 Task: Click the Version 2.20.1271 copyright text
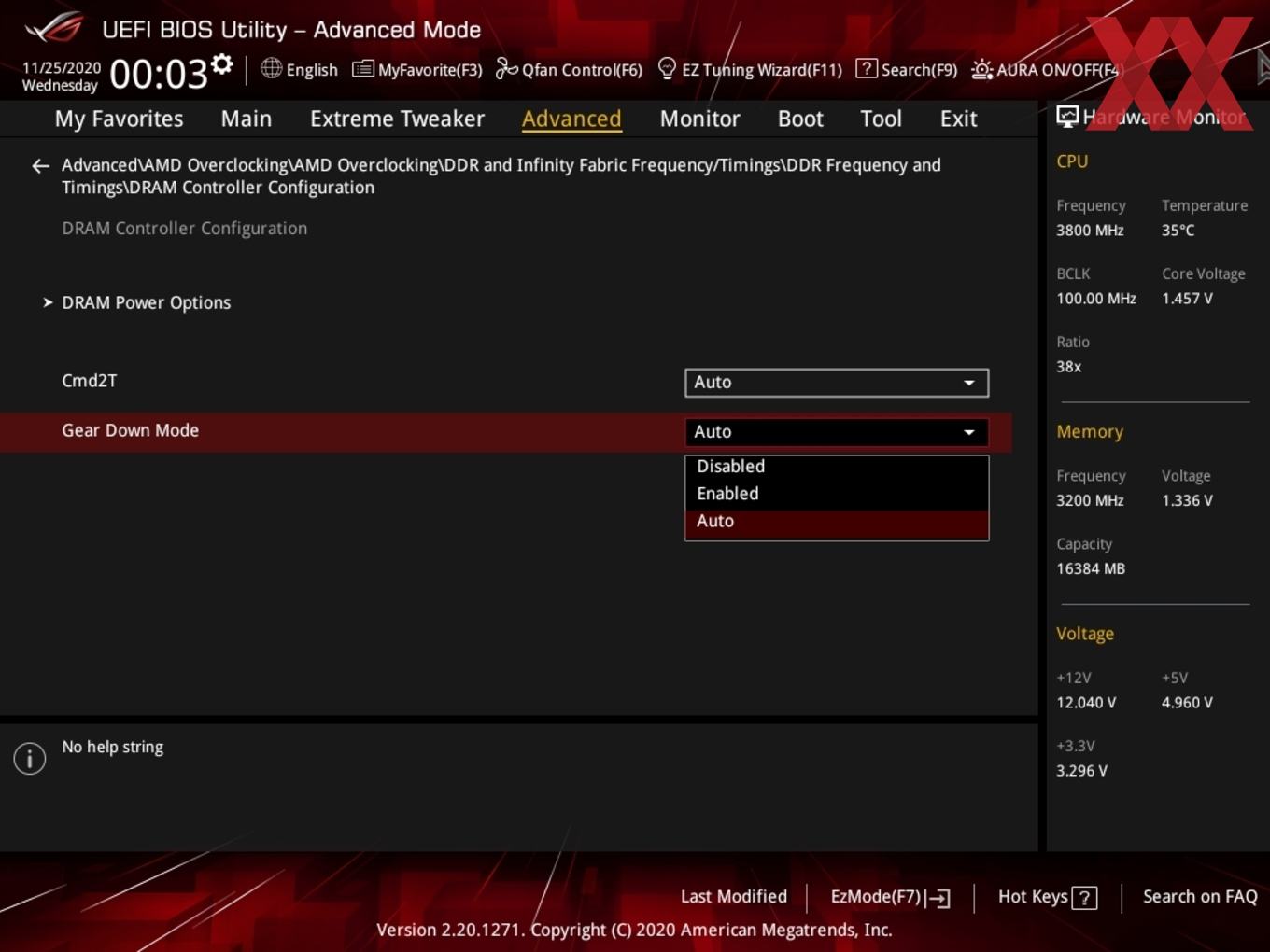click(x=634, y=930)
